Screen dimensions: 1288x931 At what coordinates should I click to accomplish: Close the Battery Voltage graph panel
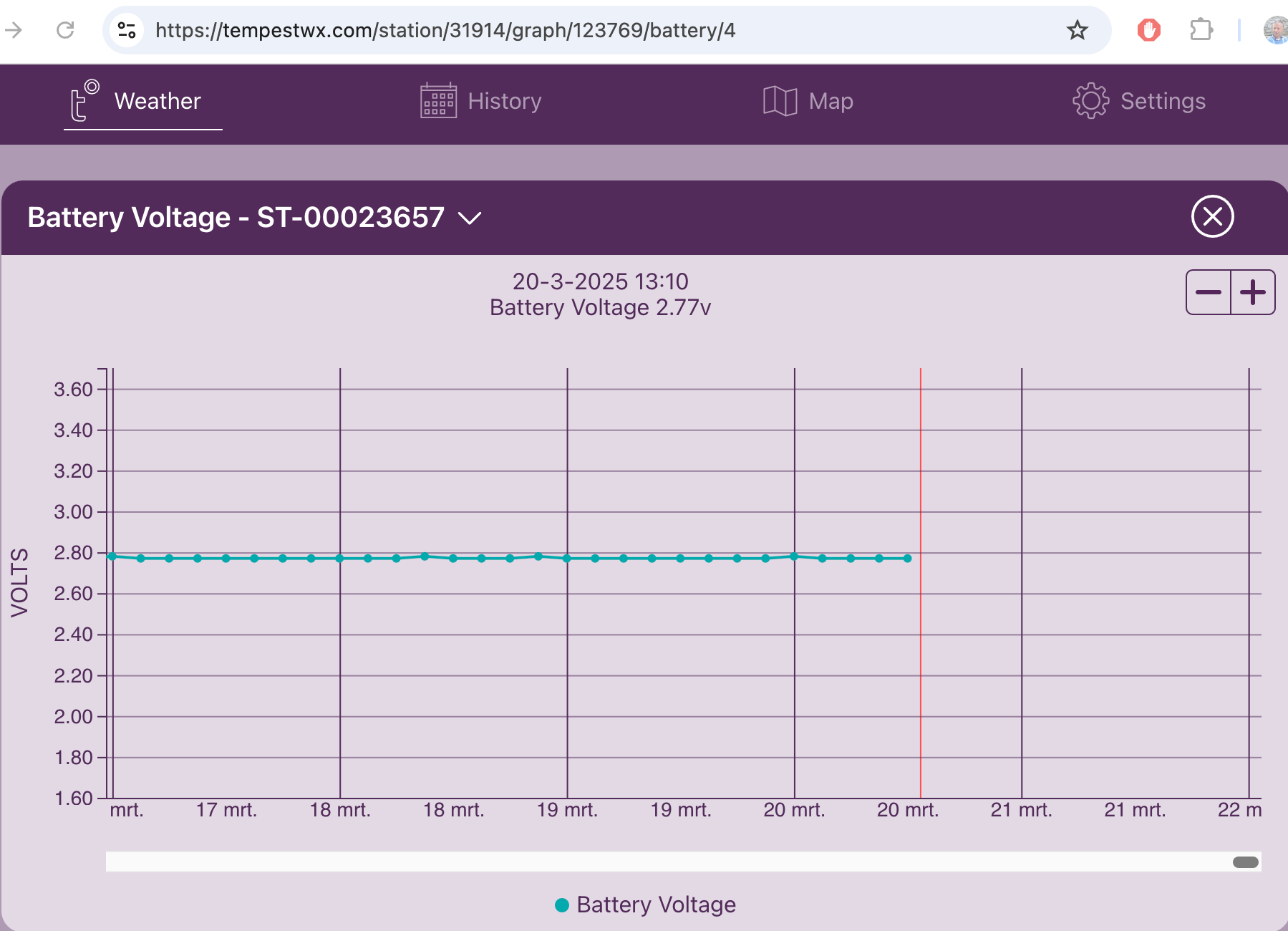(1212, 216)
